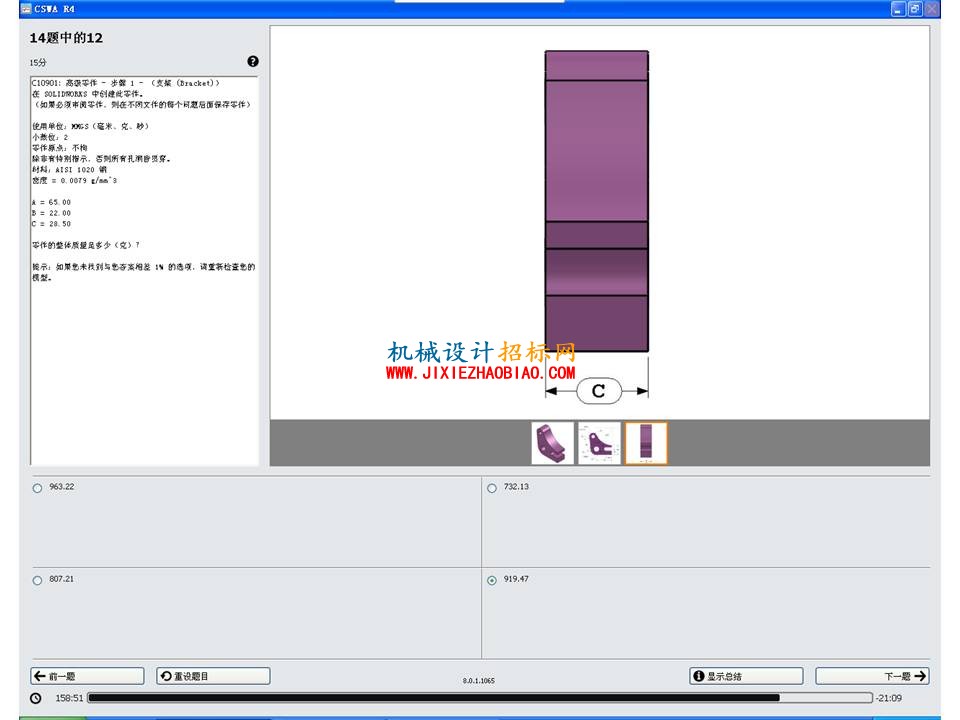
Task: Click the clock icon beside elapsed time
Action: coord(36,698)
